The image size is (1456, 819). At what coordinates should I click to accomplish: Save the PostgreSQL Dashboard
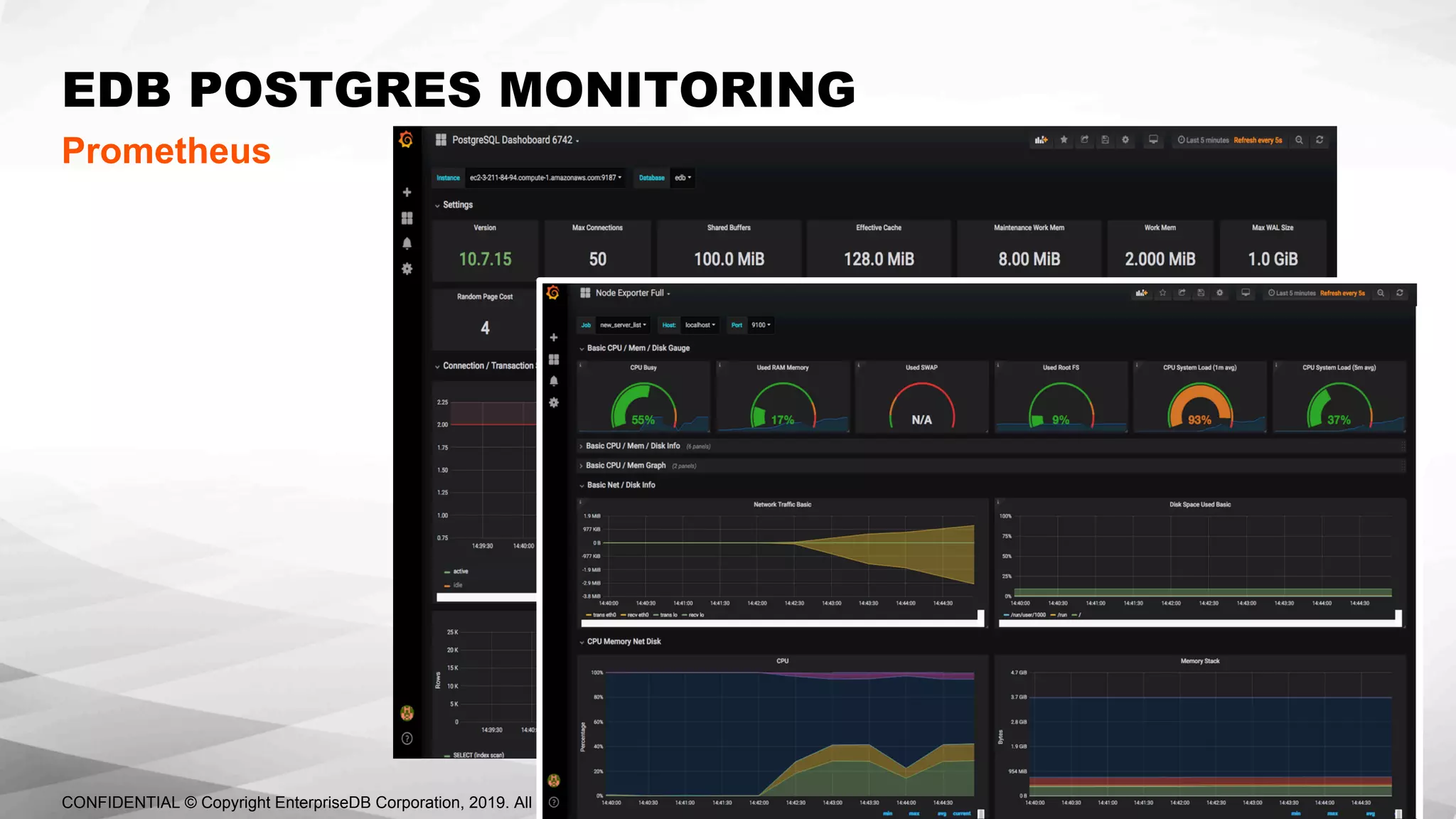point(1105,140)
